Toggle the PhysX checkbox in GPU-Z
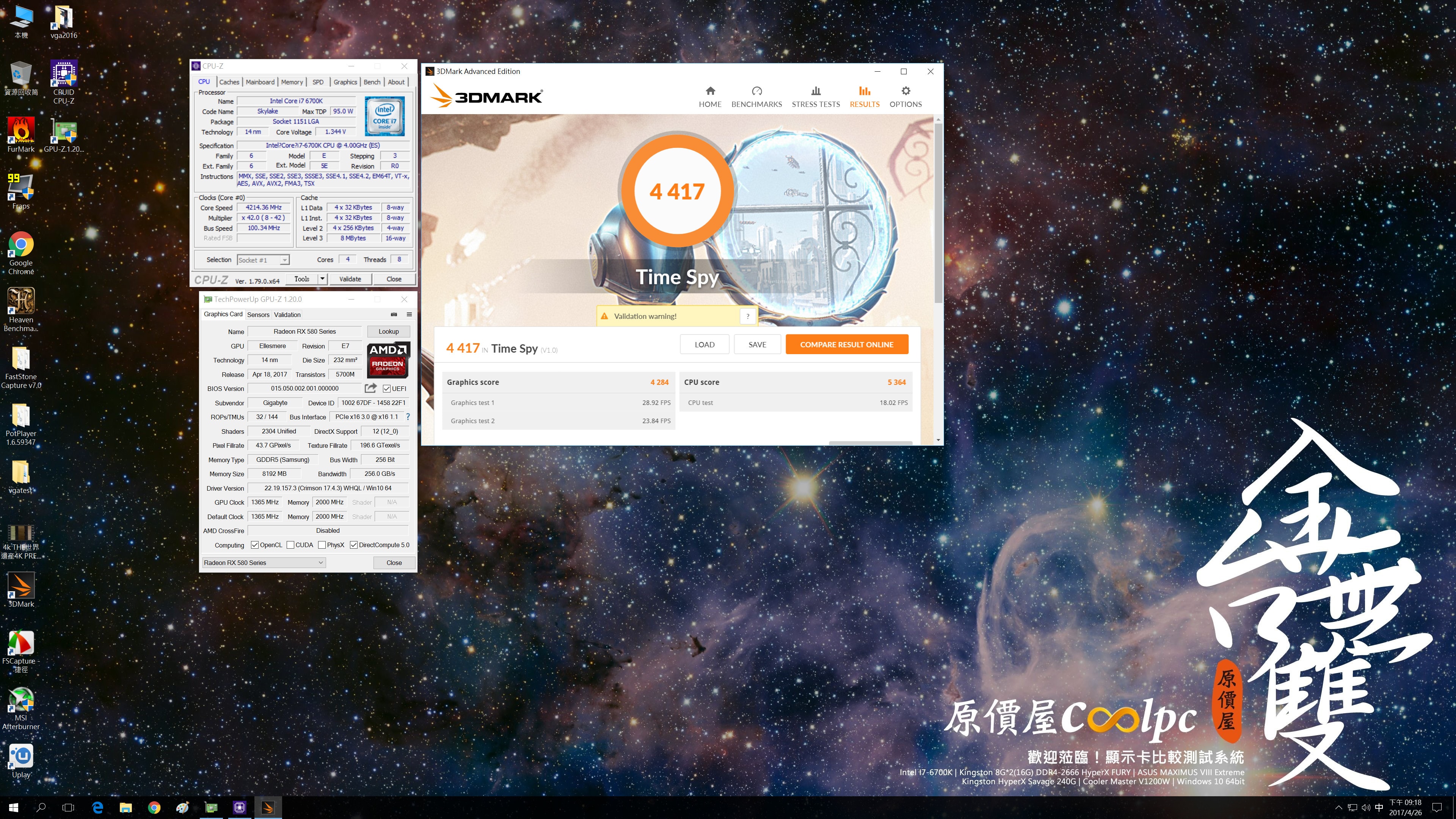Image resolution: width=1456 pixels, height=819 pixels. coord(322,545)
